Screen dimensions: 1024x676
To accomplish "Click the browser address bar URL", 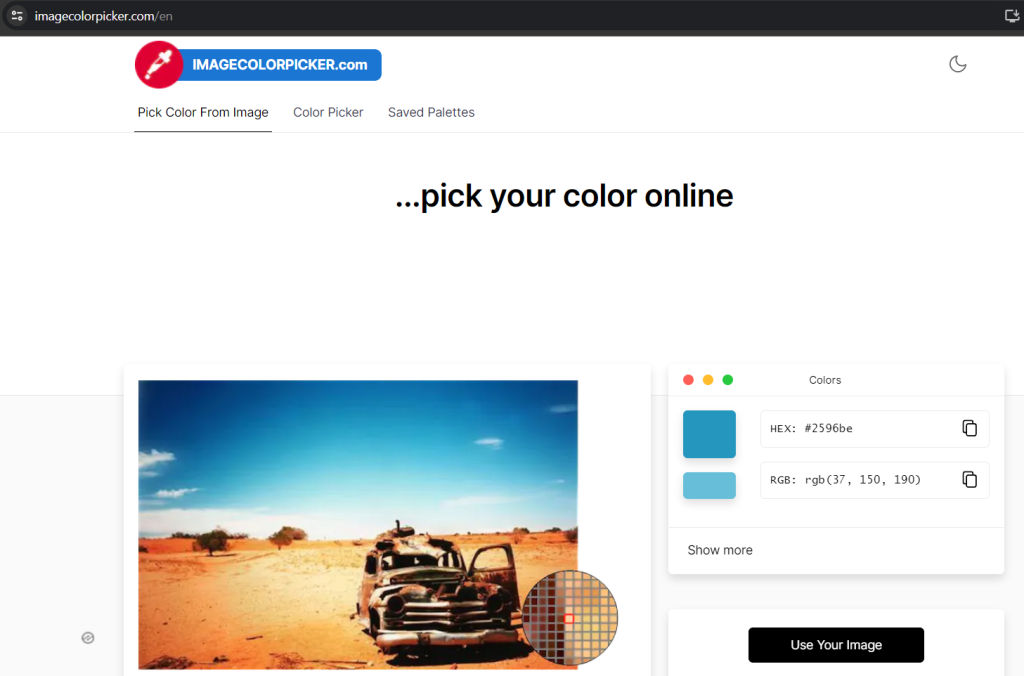I will (x=103, y=16).
